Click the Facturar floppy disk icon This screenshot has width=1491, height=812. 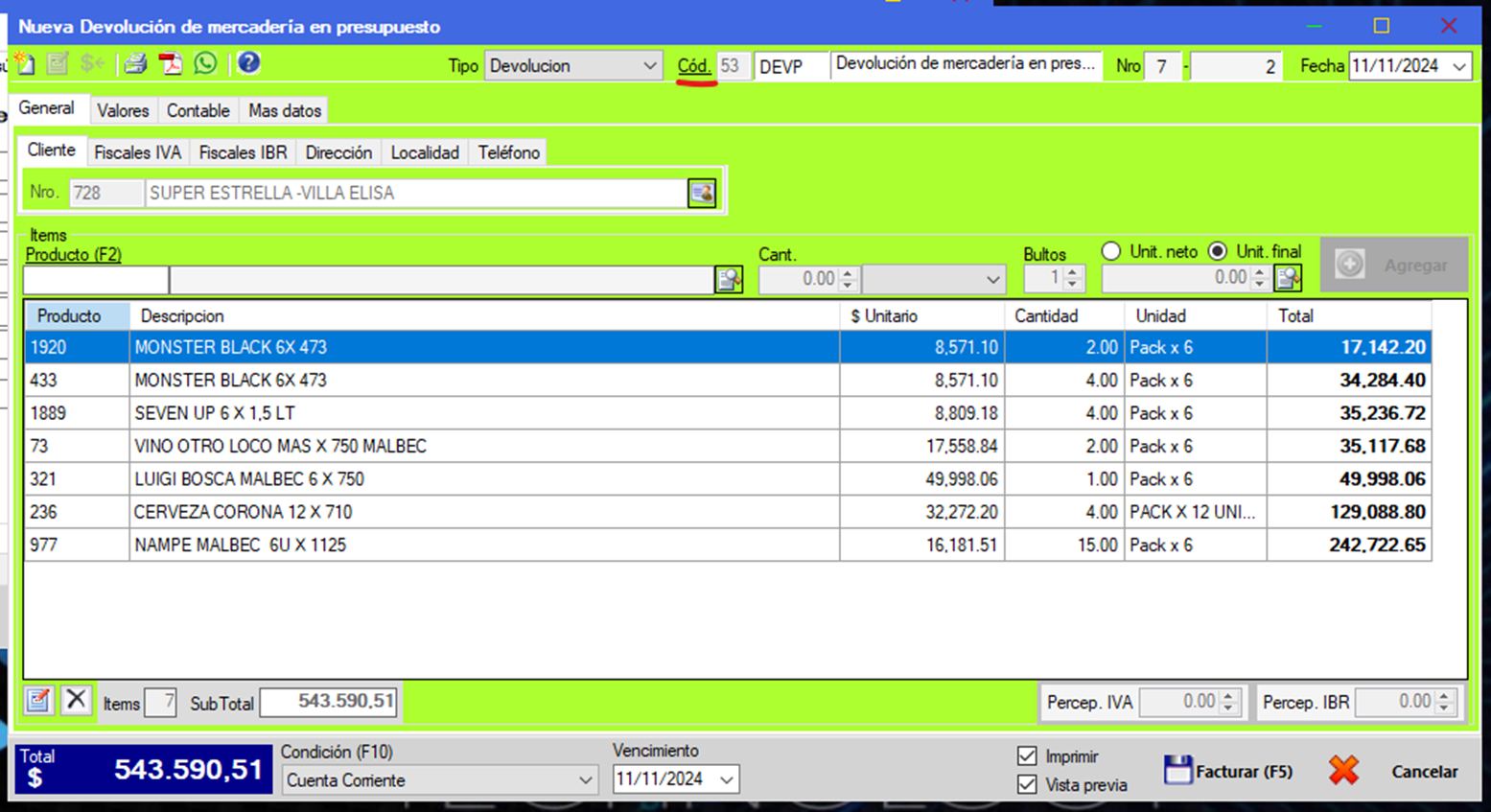click(x=1177, y=770)
